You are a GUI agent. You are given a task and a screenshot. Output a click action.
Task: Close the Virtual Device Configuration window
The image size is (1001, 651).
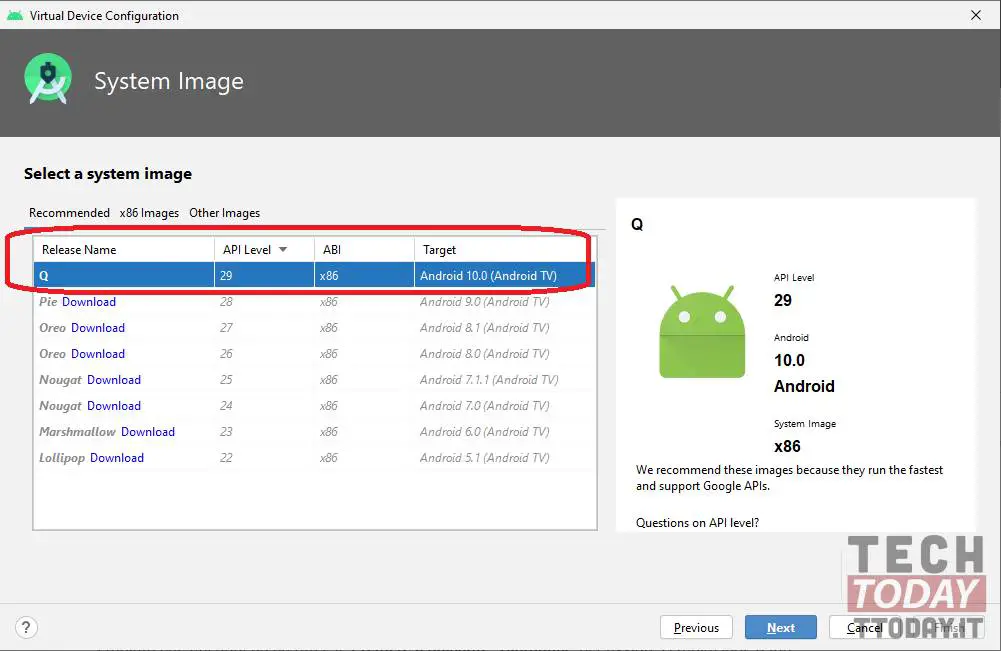pyautogui.click(x=975, y=15)
